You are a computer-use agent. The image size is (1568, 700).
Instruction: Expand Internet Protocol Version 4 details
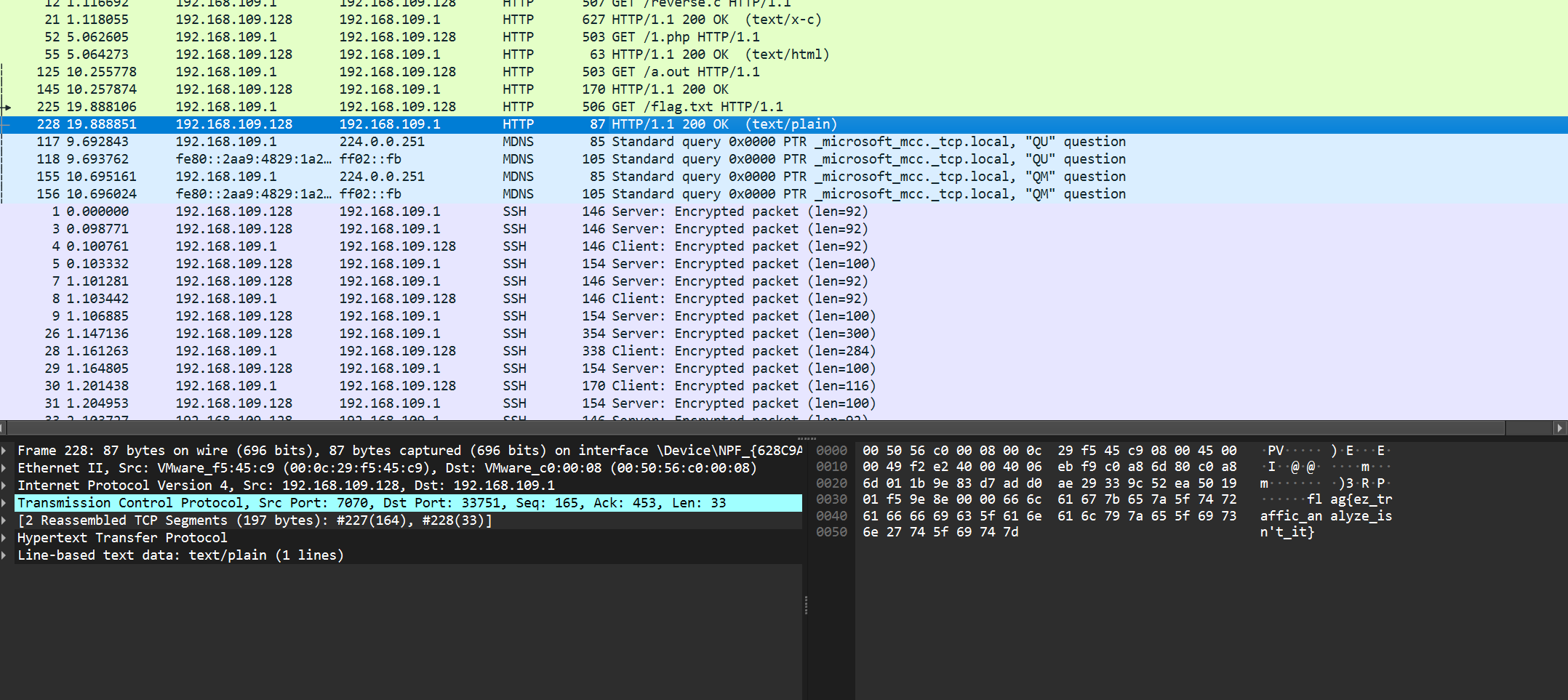click(4, 486)
